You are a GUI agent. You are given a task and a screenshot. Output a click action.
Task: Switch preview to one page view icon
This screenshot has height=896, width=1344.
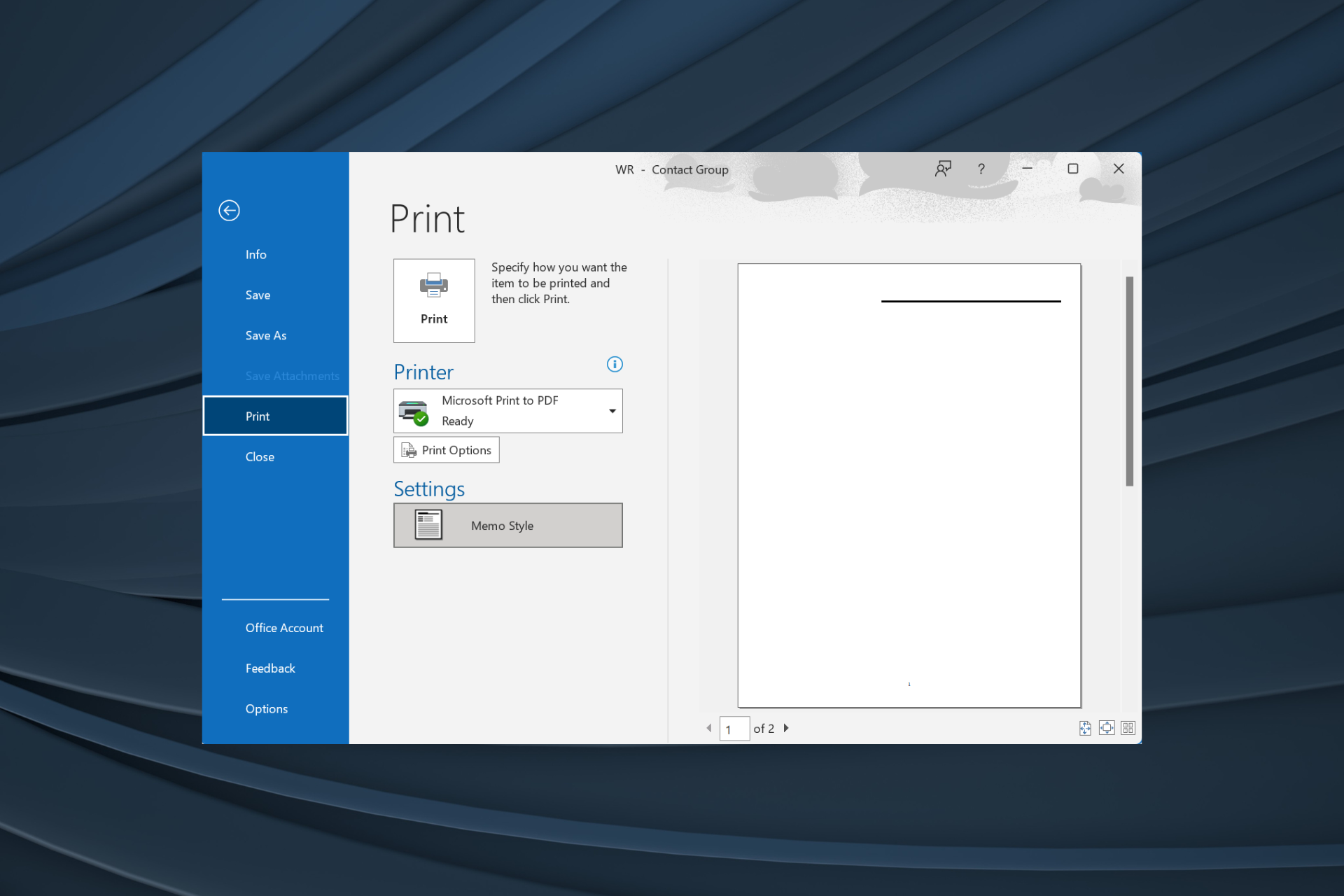[1107, 728]
